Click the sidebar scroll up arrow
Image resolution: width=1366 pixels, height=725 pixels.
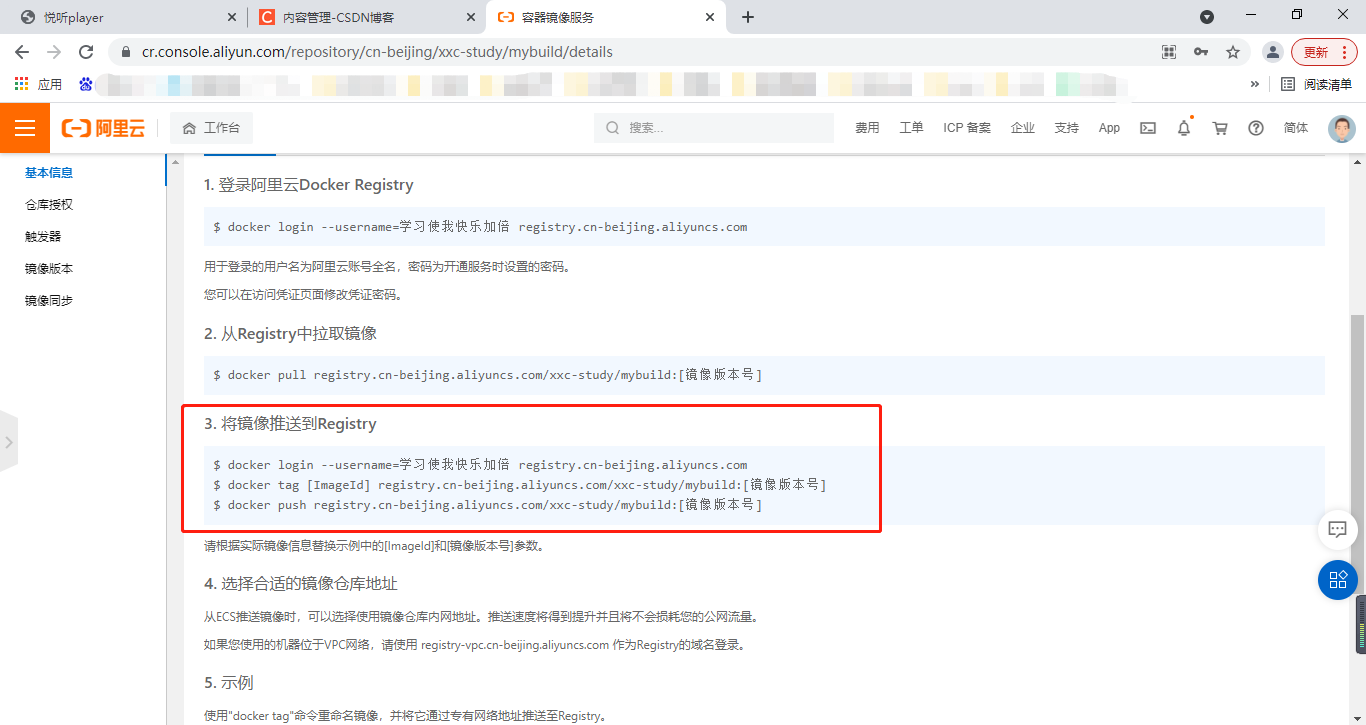(176, 162)
